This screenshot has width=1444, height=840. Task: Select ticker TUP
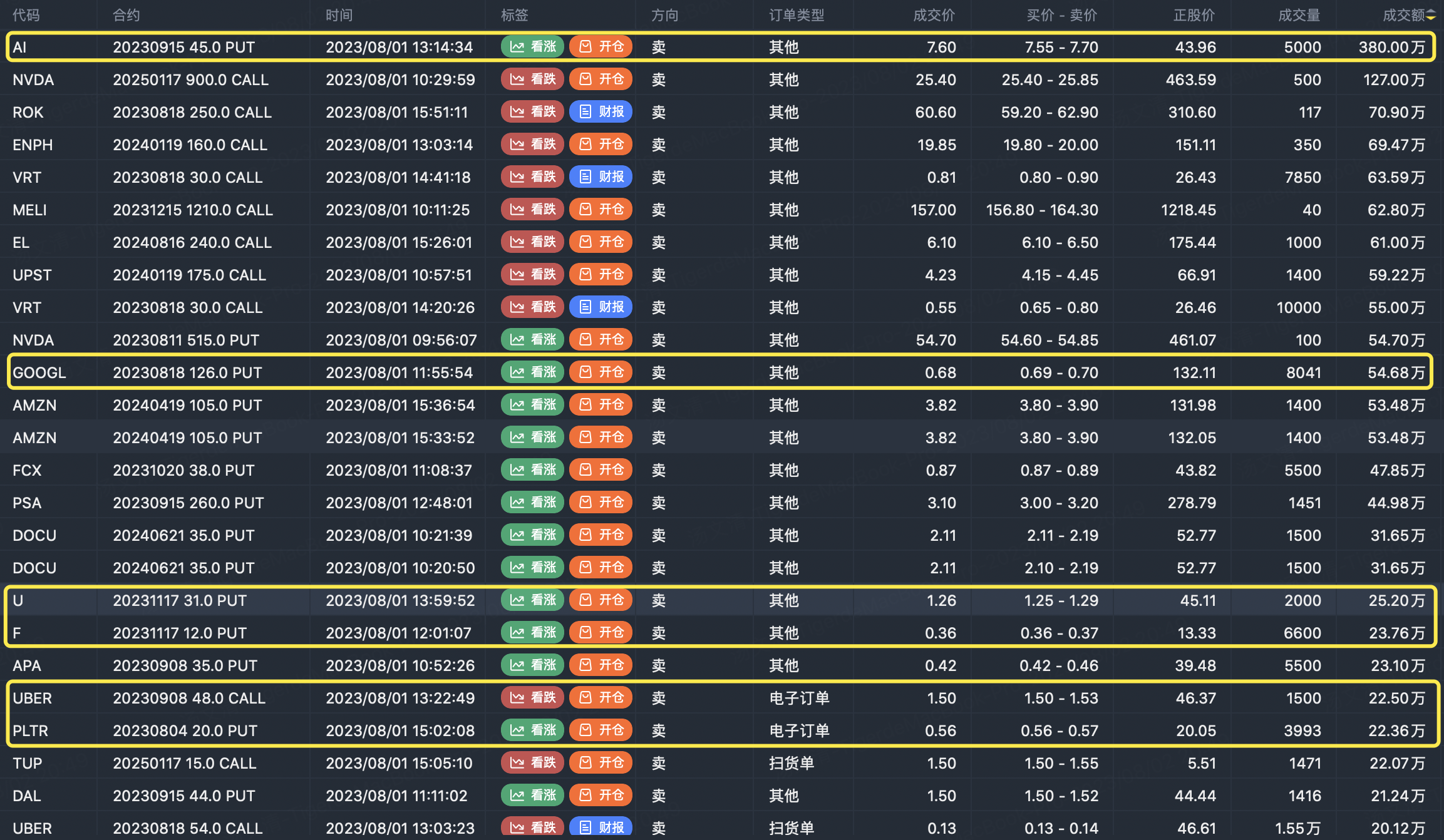click(x=28, y=763)
